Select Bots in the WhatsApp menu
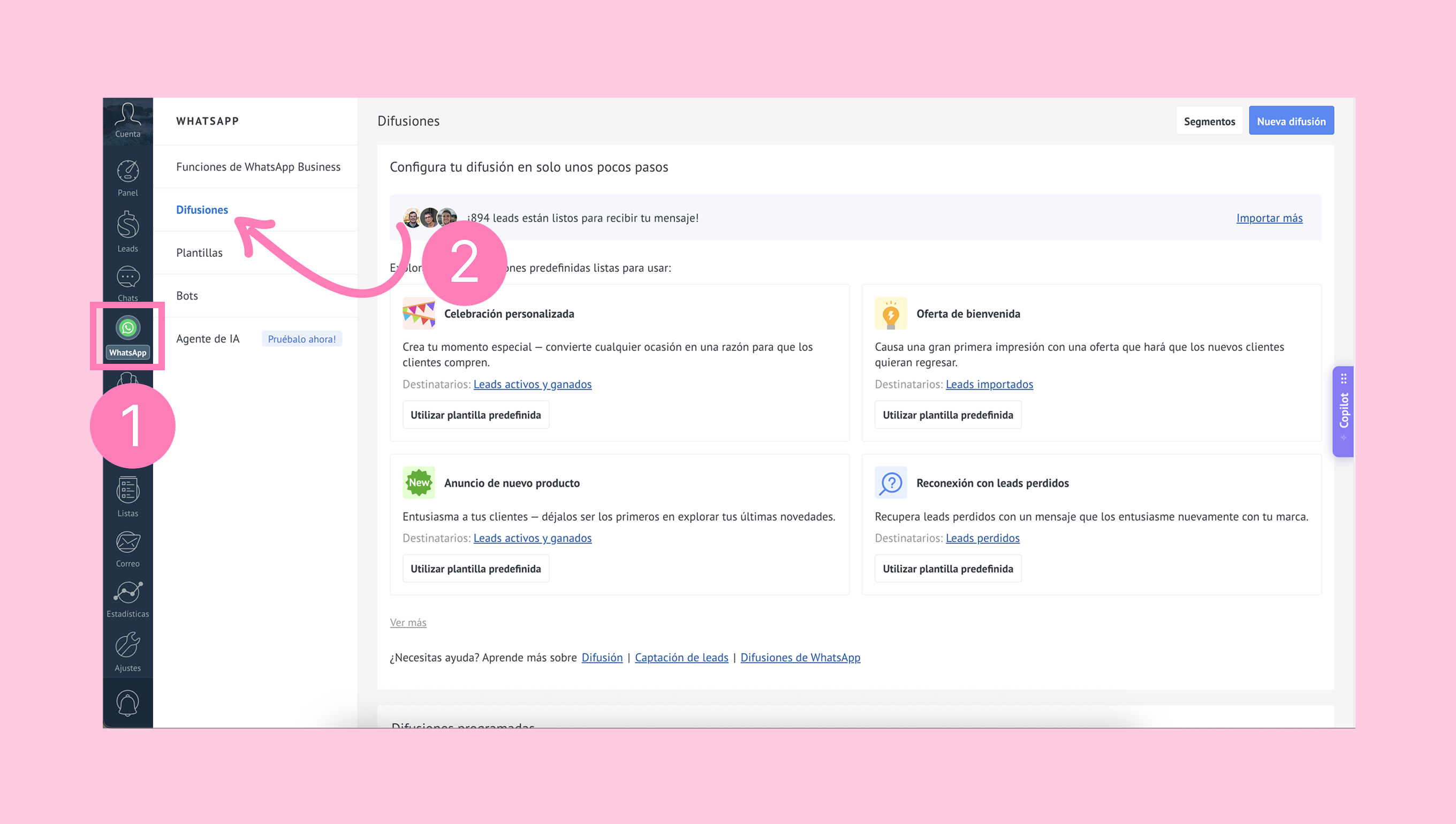 pyautogui.click(x=187, y=295)
